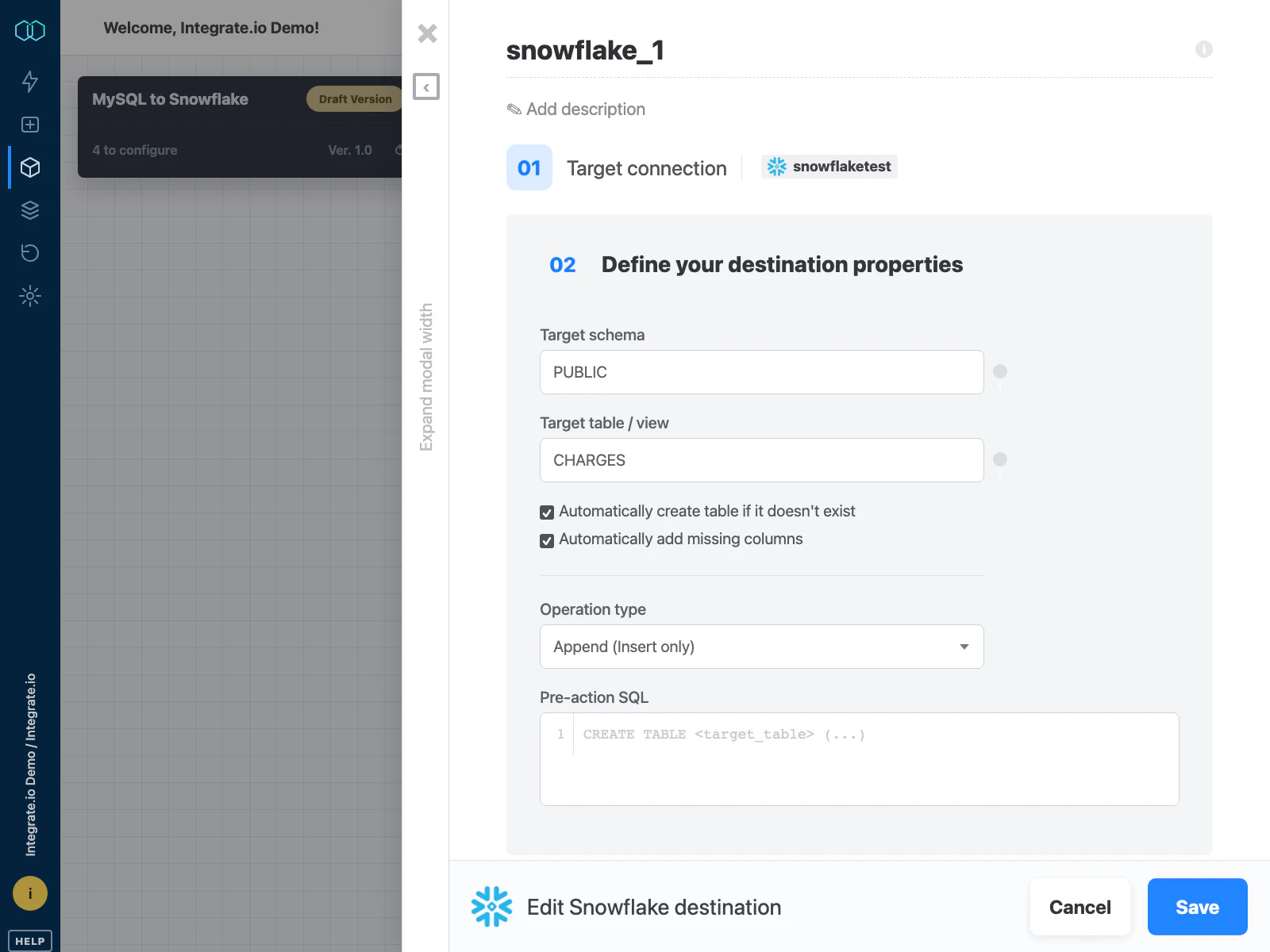Viewport: 1270px width, 952px height.
Task: Open the Operation type dropdown
Action: click(762, 647)
